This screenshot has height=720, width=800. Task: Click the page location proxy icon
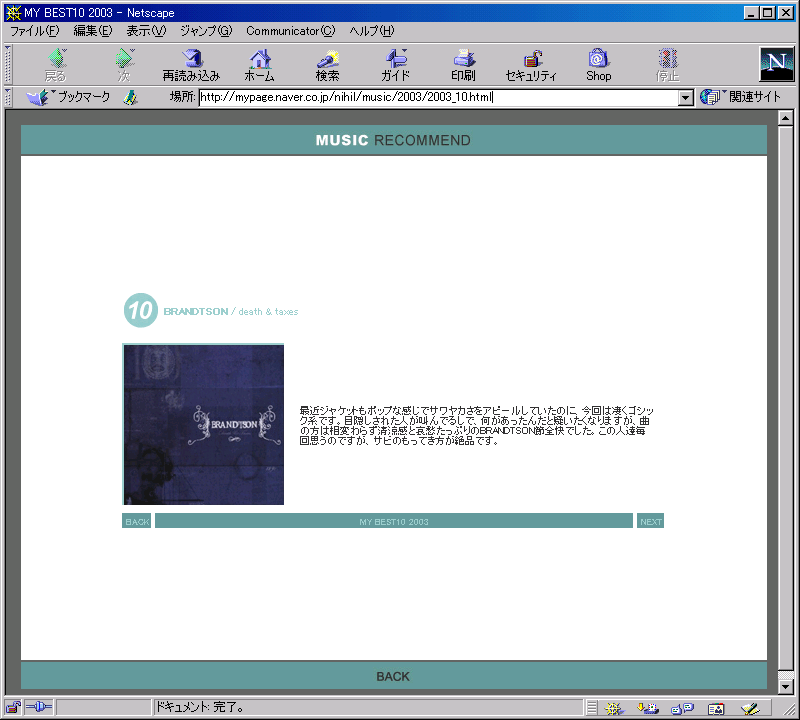coord(131,97)
